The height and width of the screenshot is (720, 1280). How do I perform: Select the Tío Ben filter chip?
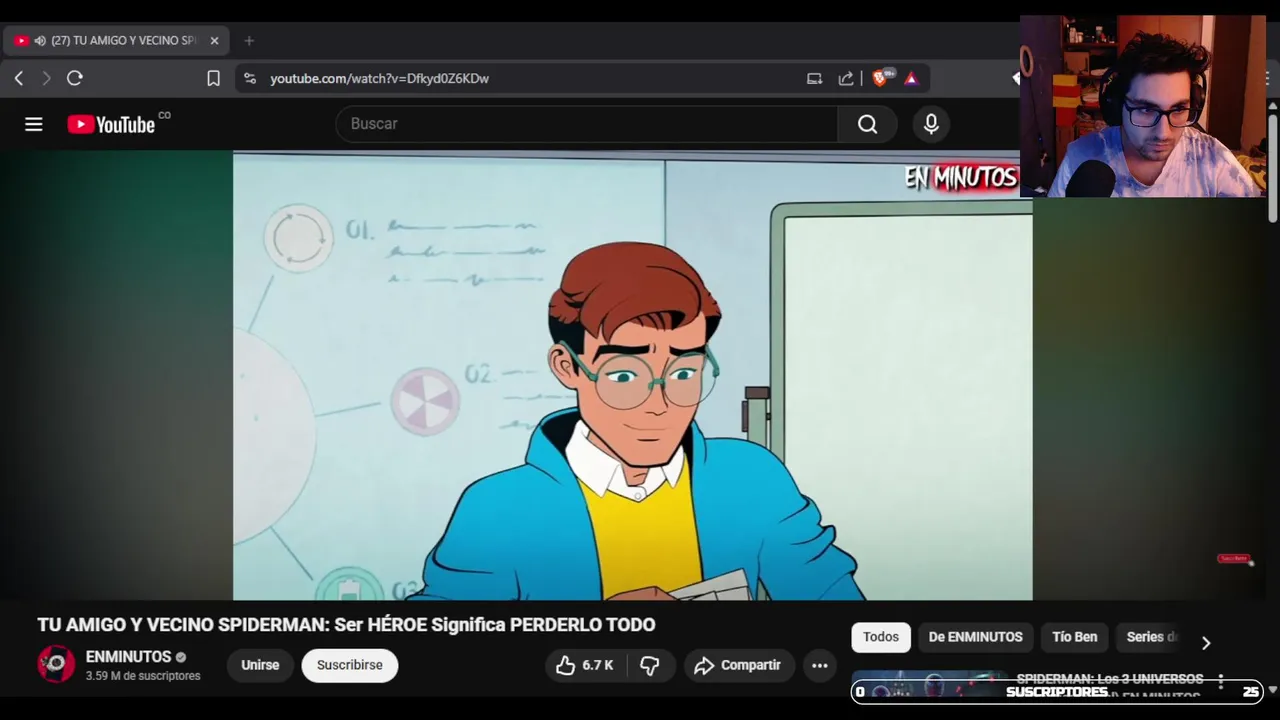[1075, 637]
